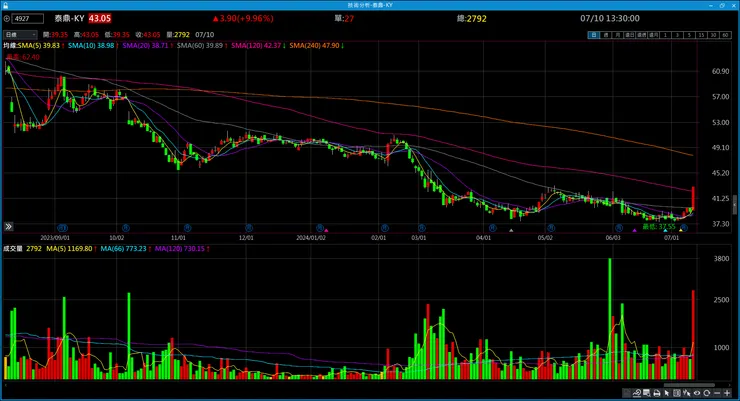Click the monthly marker circle near 05/02
The height and width of the screenshot is (401, 740).
pos(551,228)
